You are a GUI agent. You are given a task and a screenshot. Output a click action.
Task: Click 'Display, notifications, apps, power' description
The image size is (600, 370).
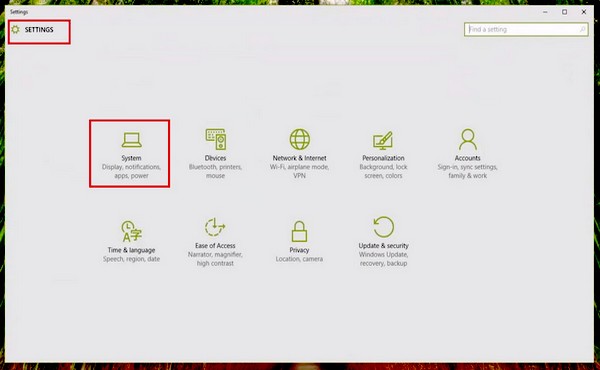tap(131, 171)
